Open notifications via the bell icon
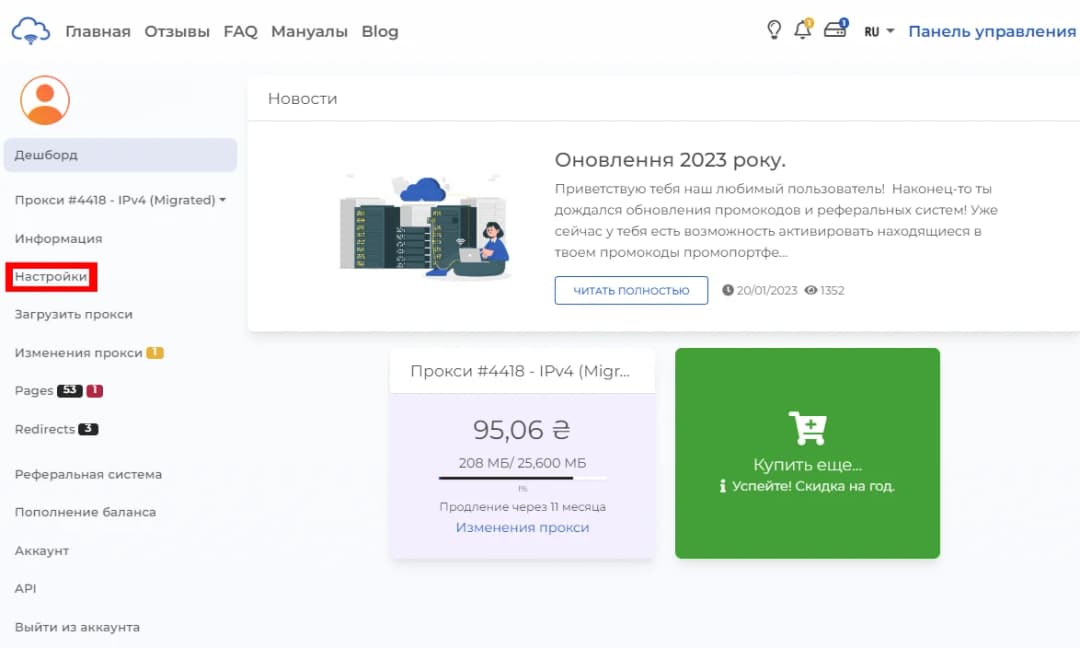Image resolution: width=1080 pixels, height=648 pixels. (803, 31)
